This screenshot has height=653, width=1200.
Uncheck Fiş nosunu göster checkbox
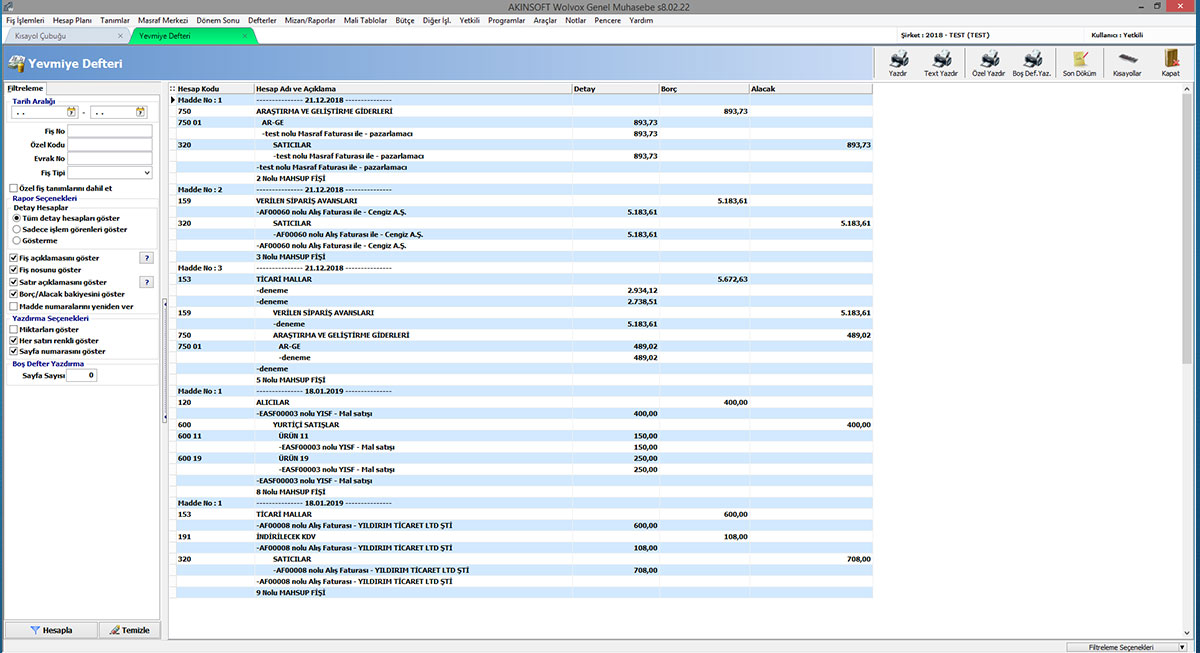pos(14,270)
